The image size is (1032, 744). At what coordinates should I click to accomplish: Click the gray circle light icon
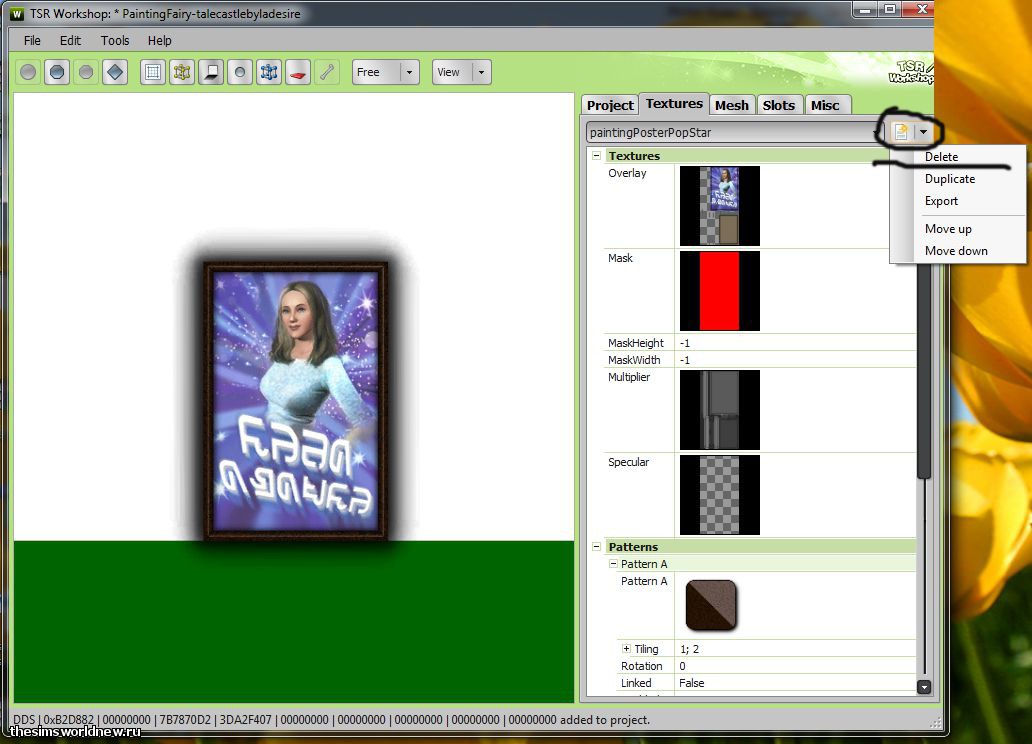240,72
